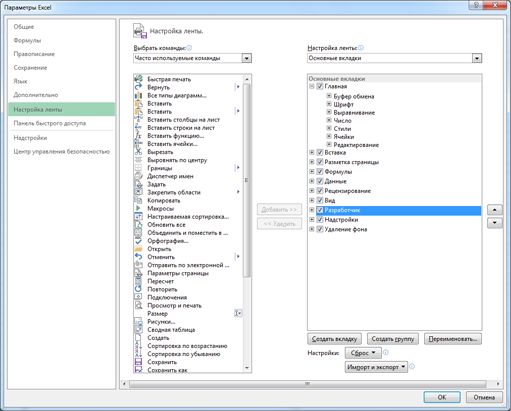The height and width of the screenshot is (411, 511).
Task: Click the Орфография checkmark icon
Action: 138,241
